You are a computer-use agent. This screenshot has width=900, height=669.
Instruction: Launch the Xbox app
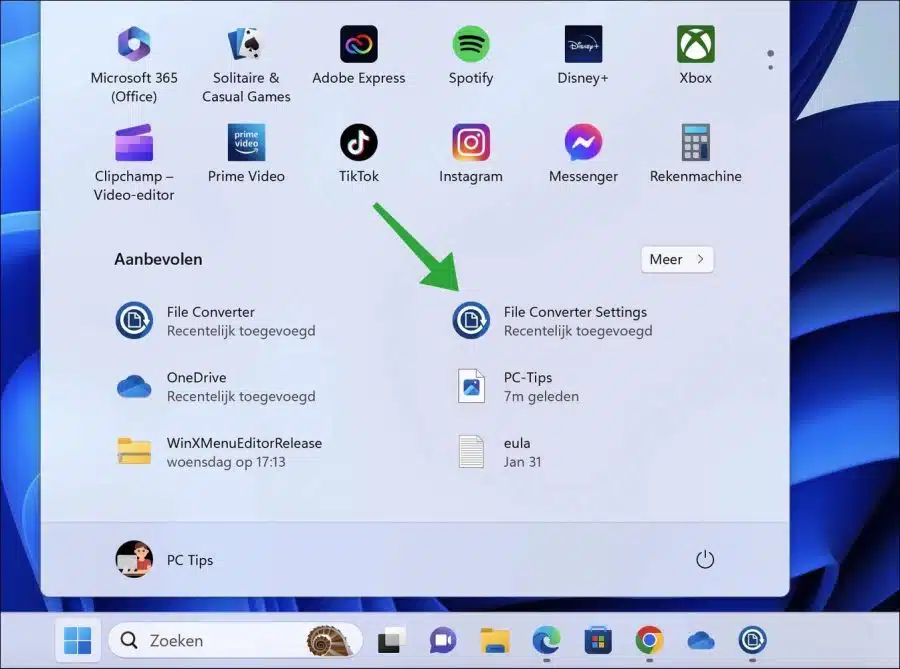click(695, 55)
